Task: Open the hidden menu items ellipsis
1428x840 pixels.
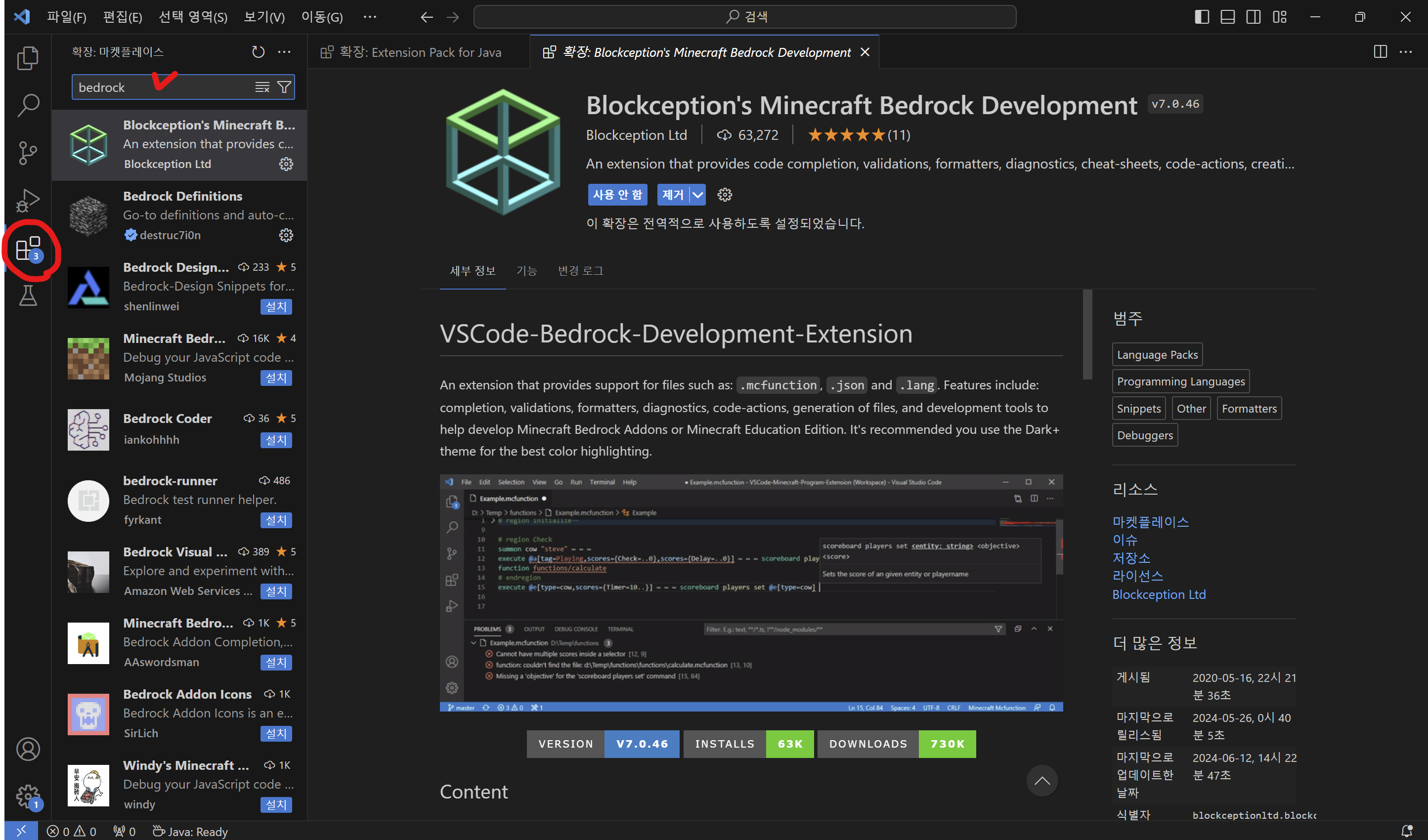Action: pos(369,17)
